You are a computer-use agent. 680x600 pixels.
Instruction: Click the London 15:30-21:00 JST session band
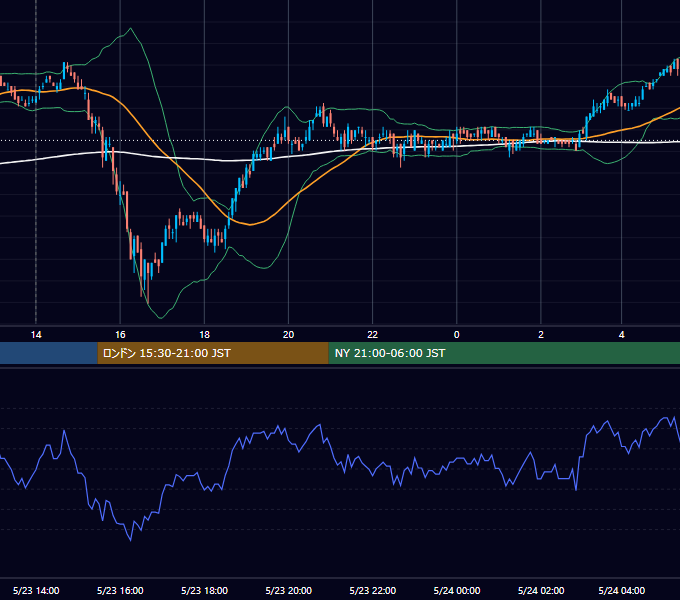(x=213, y=353)
